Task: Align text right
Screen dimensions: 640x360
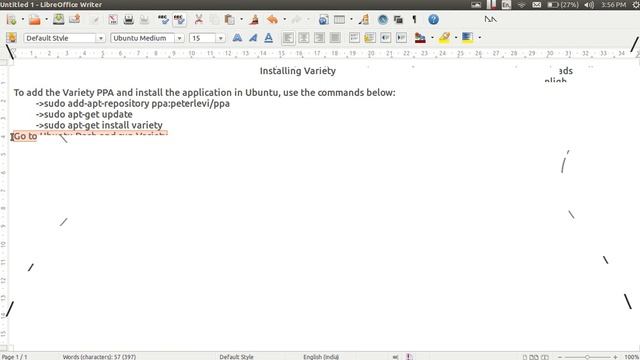Action: click(x=319, y=38)
